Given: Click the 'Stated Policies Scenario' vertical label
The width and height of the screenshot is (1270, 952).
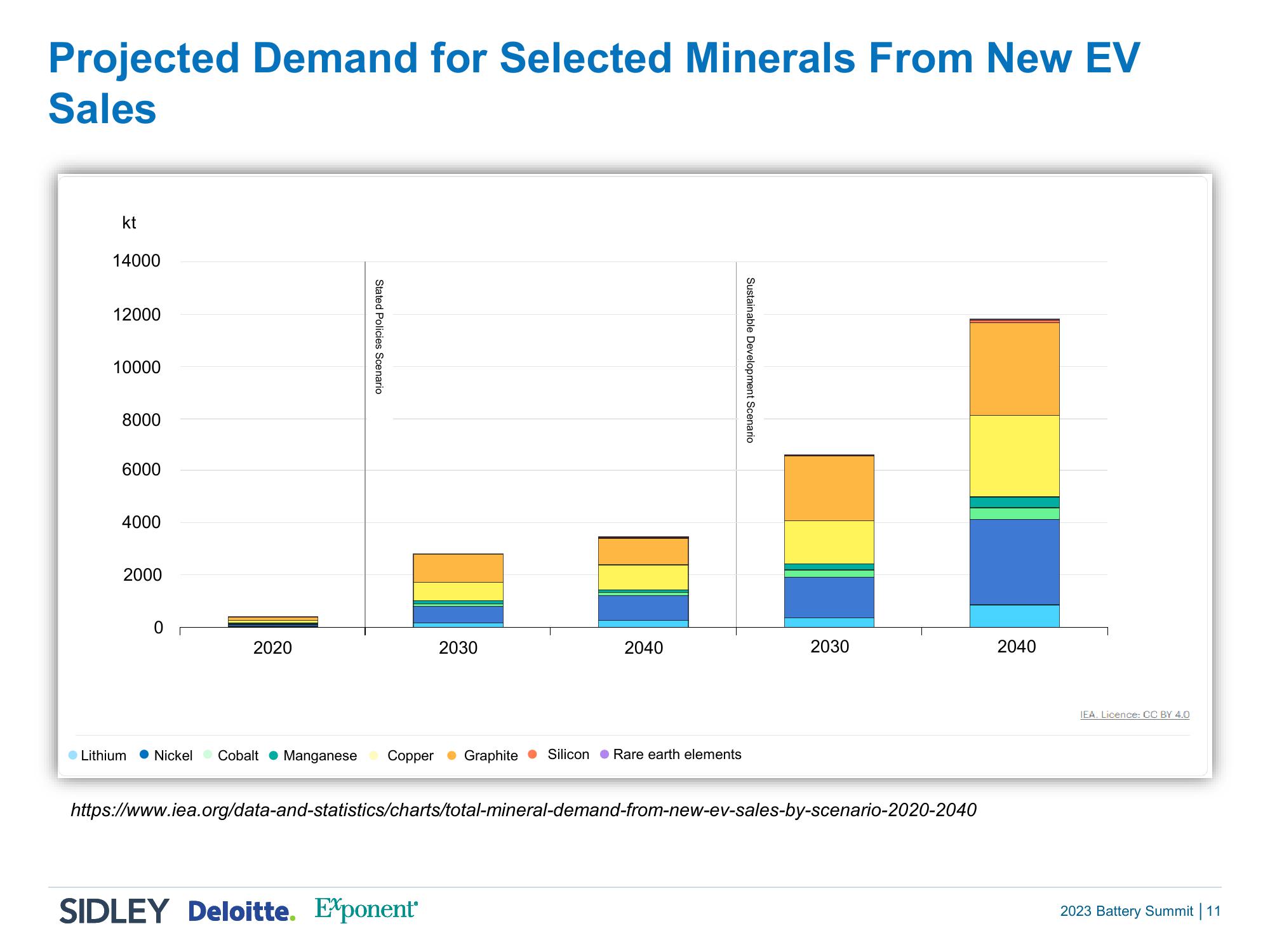Looking at the screenshot, I should click(378, 336).
